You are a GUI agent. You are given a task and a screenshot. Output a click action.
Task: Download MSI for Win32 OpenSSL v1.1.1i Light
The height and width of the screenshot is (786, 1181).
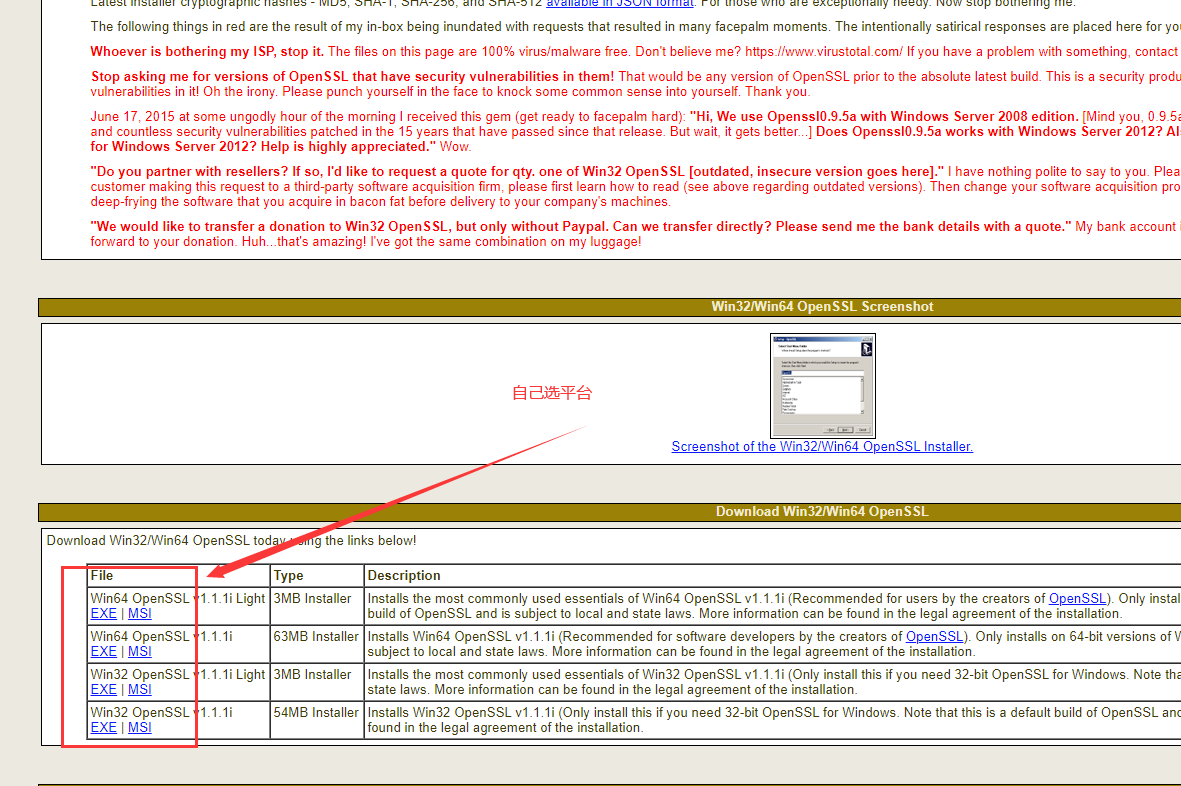(139, 690)
